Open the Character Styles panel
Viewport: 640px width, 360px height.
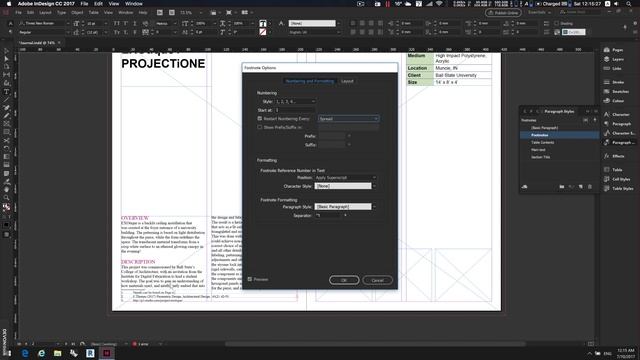click(619, 133)
